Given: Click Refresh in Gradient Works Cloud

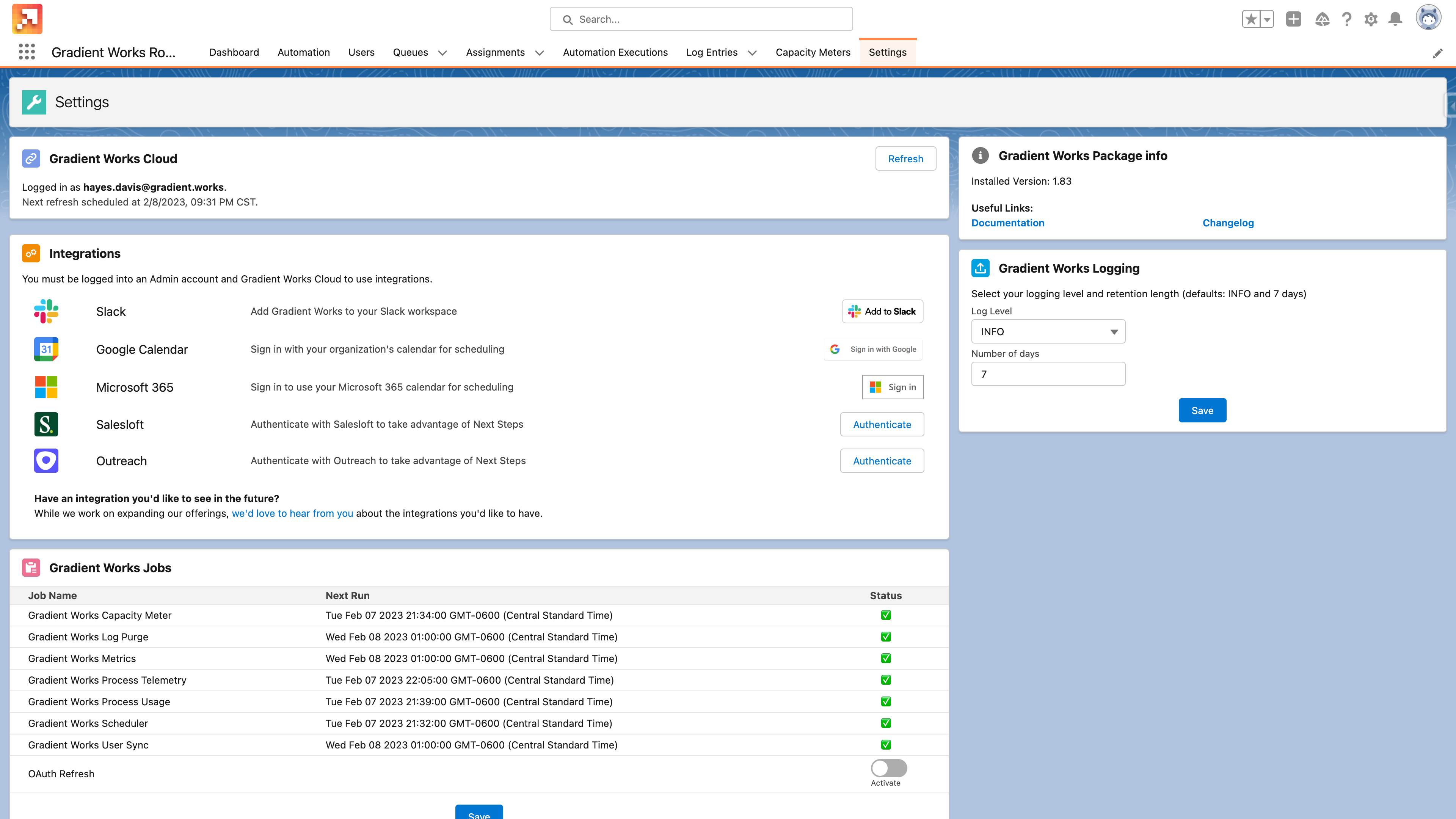Looking at the screenshot, I should click(x=905, y=159).
